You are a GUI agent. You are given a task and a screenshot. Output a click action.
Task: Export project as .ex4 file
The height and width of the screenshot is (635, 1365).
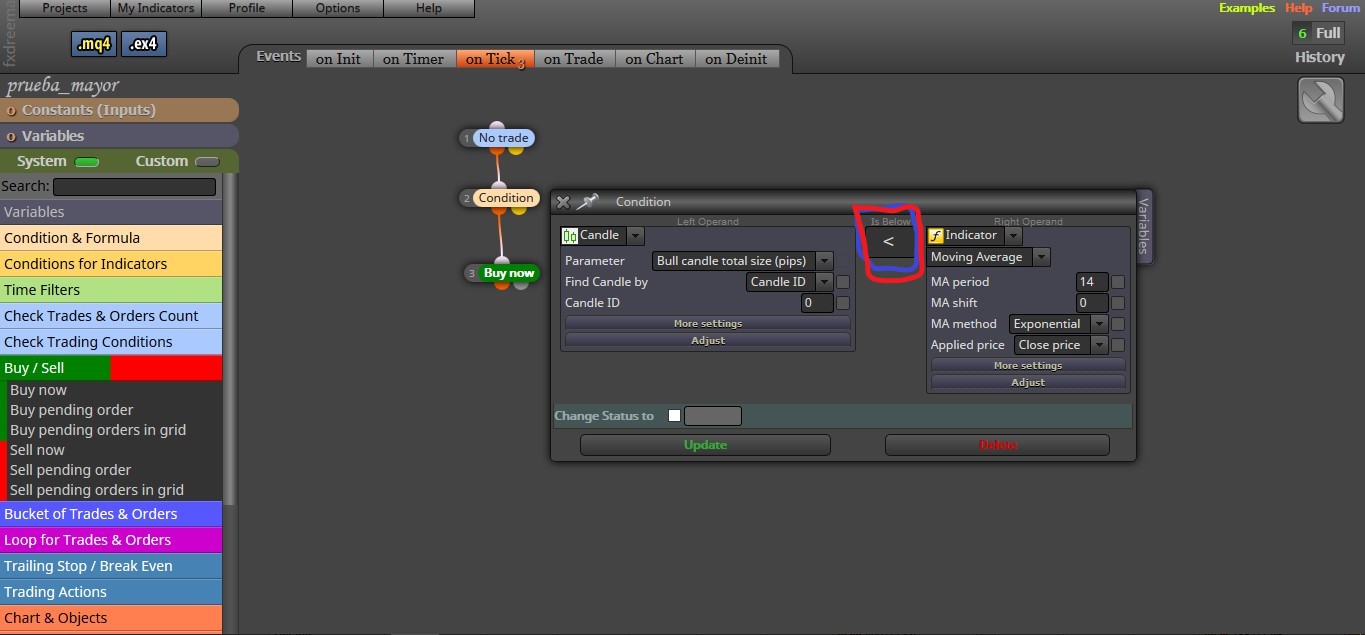146,44
